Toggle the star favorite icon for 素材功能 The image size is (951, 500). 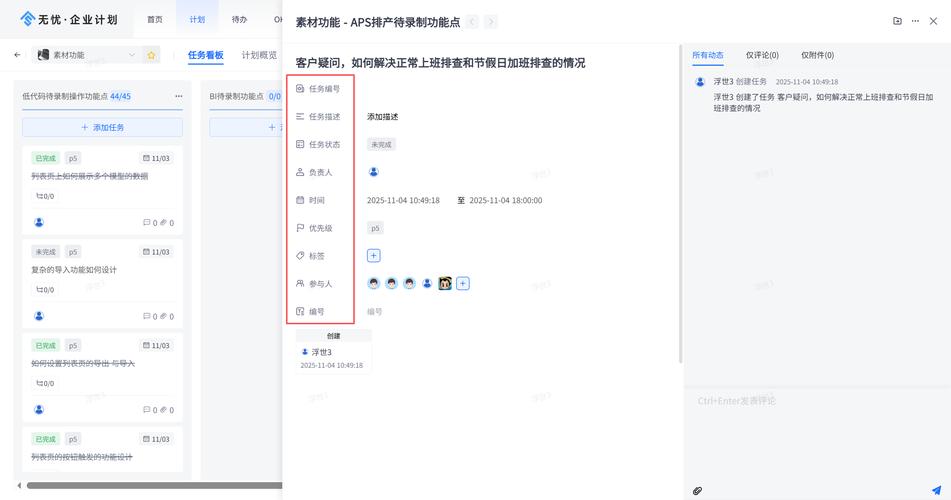[x=151, y=55]
